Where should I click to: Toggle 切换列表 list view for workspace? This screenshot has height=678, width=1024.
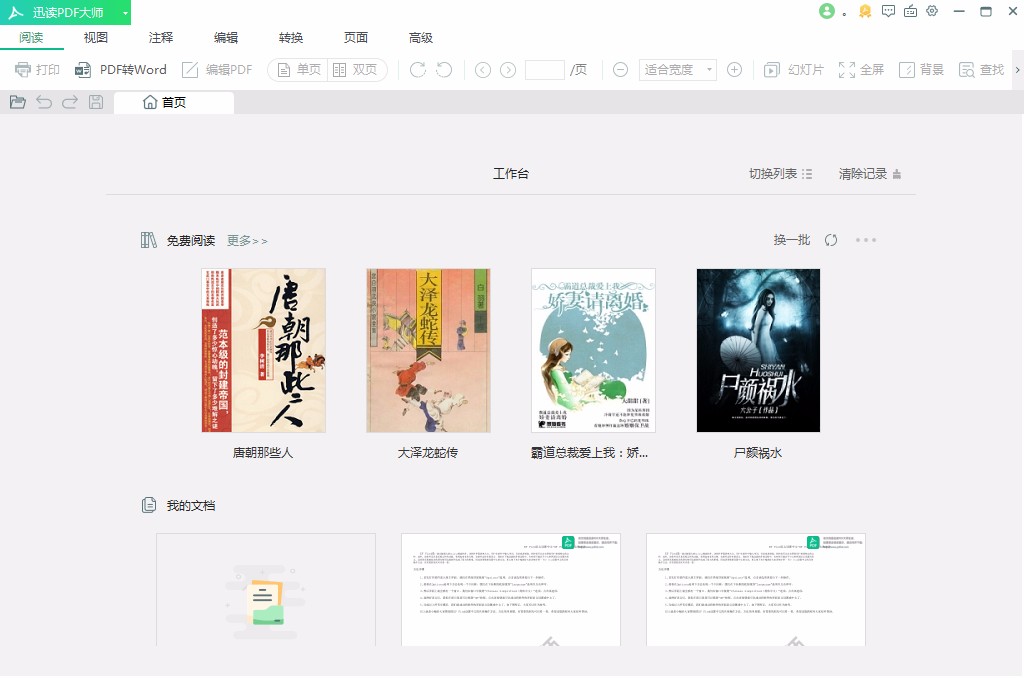[x=780, y=172]
